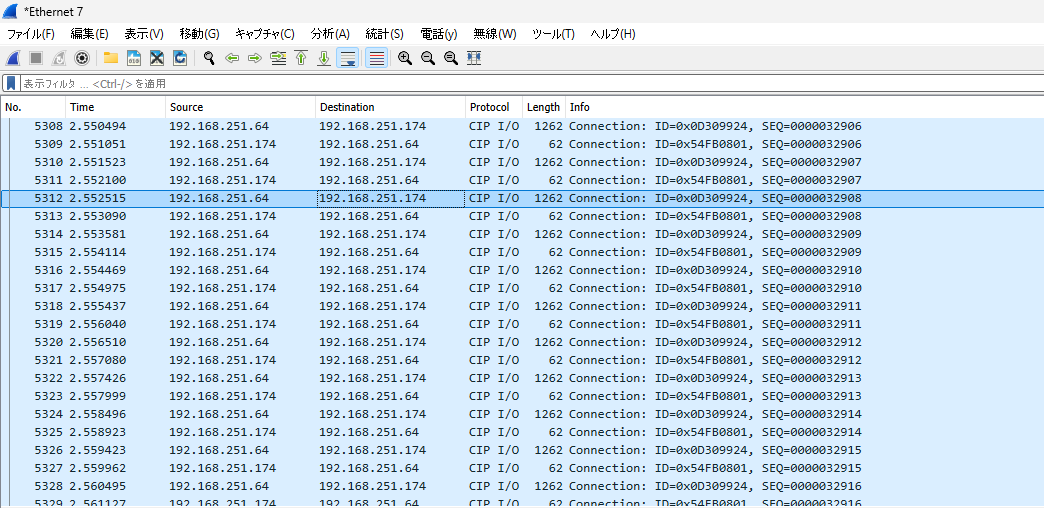The width and height of the screenshot is (1044, 508).
Task: Open the 分析(A) menu
Action: coord(330,34)
